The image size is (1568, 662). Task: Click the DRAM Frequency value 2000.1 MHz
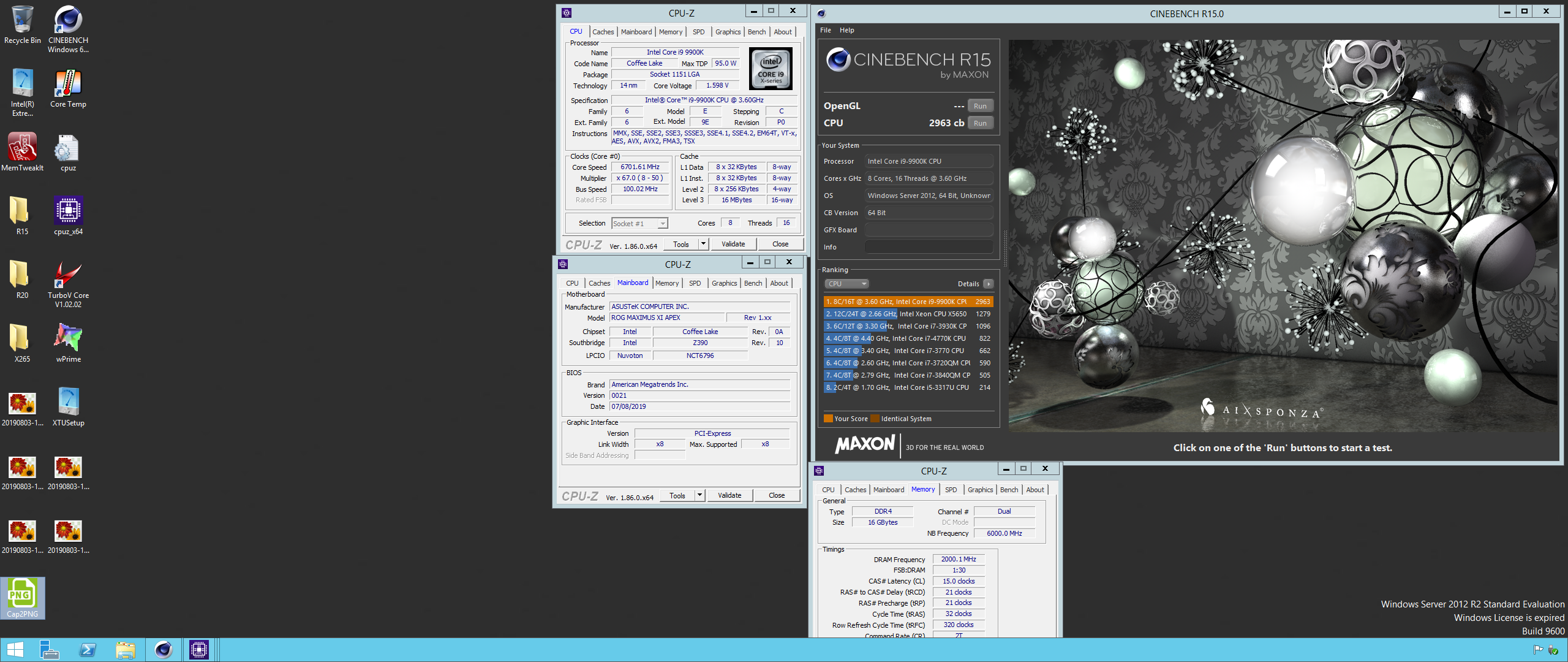(x=959, y=559)
